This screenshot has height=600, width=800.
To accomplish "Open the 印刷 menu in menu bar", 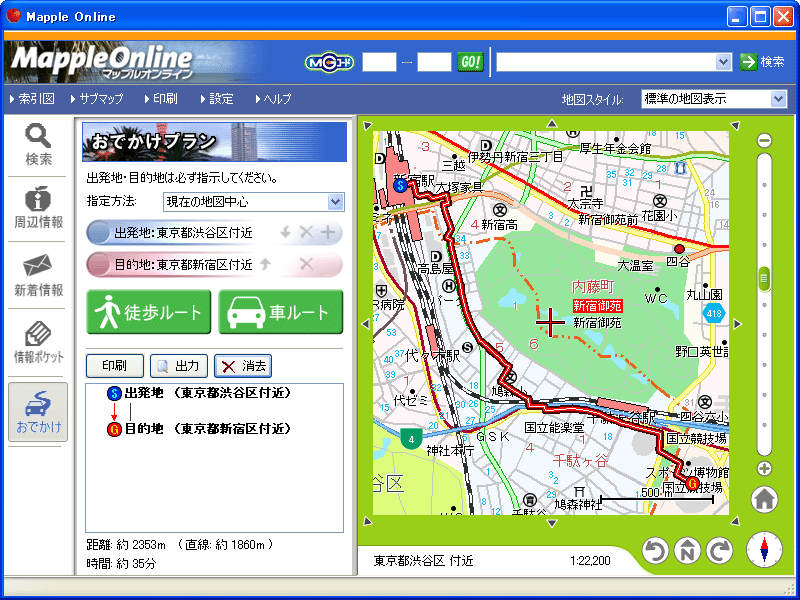I will [x=161, y=99].
